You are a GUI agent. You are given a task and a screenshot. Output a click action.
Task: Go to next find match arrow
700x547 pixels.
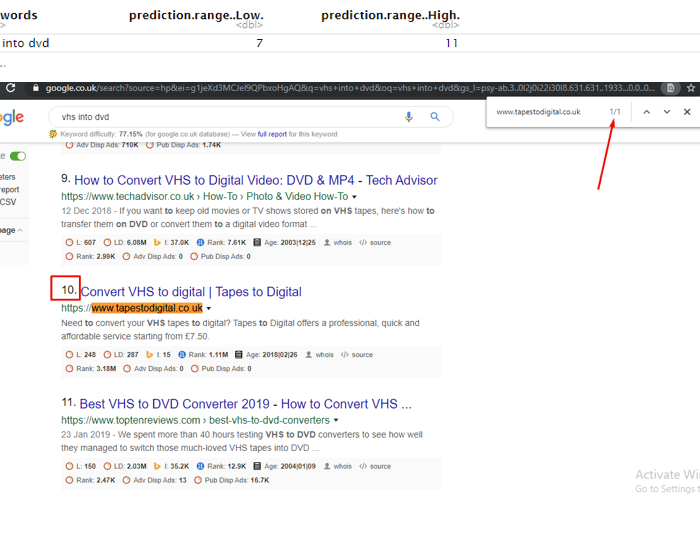[x=667, y=112]
